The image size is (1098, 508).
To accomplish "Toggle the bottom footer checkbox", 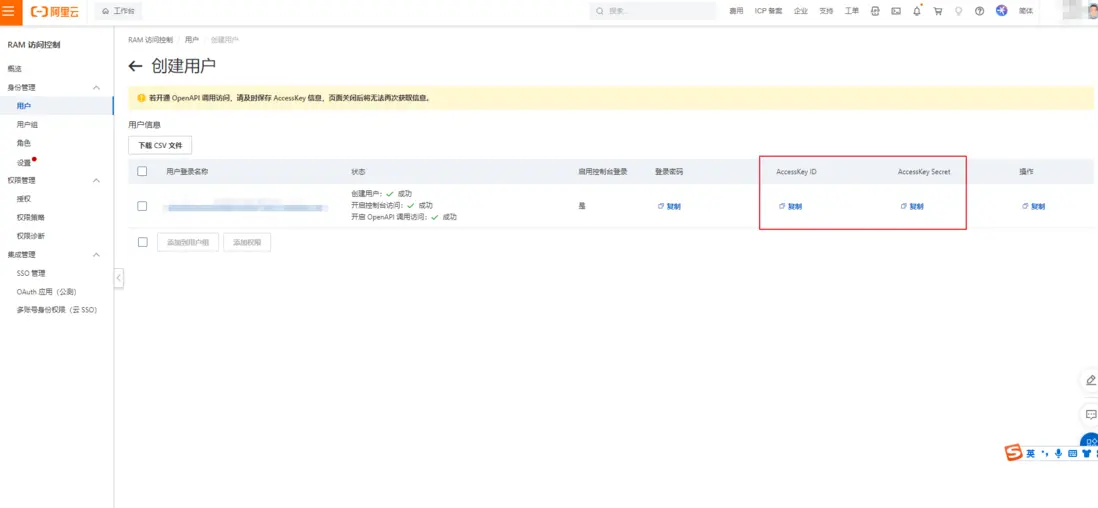I will pyautogui.click(x=143, y=242).
